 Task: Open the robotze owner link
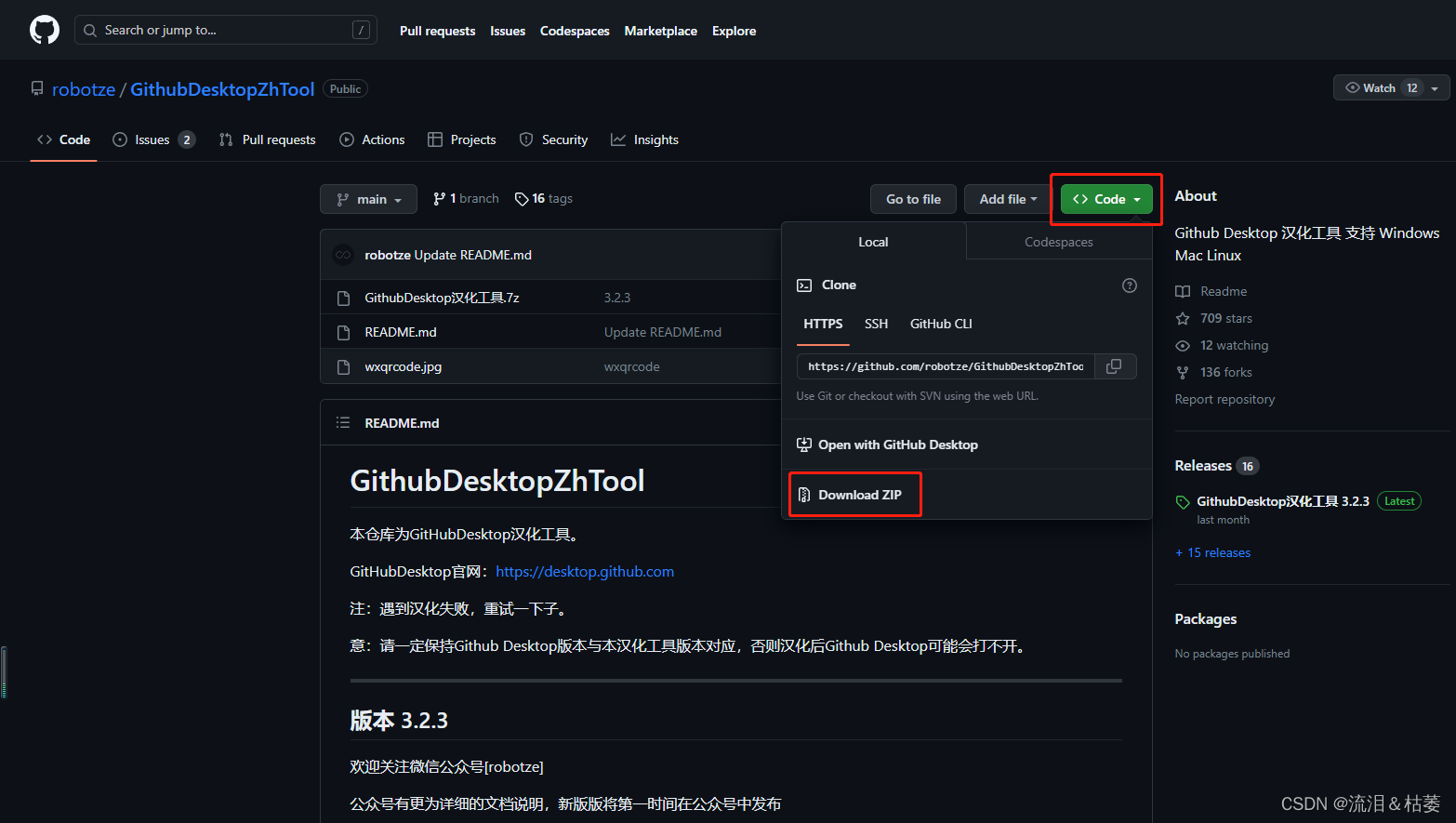click(x=84, y=89)
